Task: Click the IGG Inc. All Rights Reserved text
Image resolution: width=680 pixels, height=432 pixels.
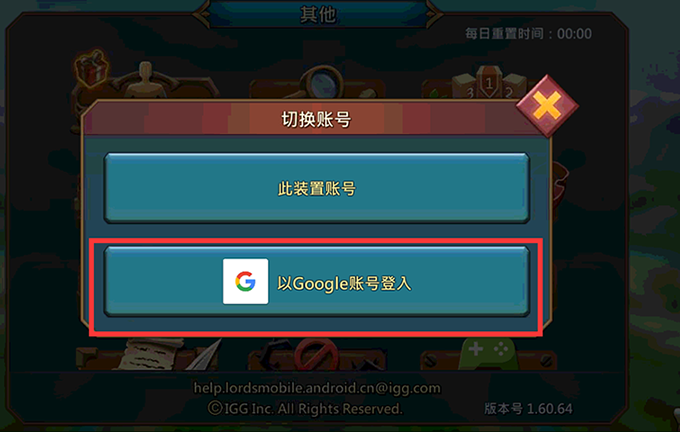Action: point(314,409)
